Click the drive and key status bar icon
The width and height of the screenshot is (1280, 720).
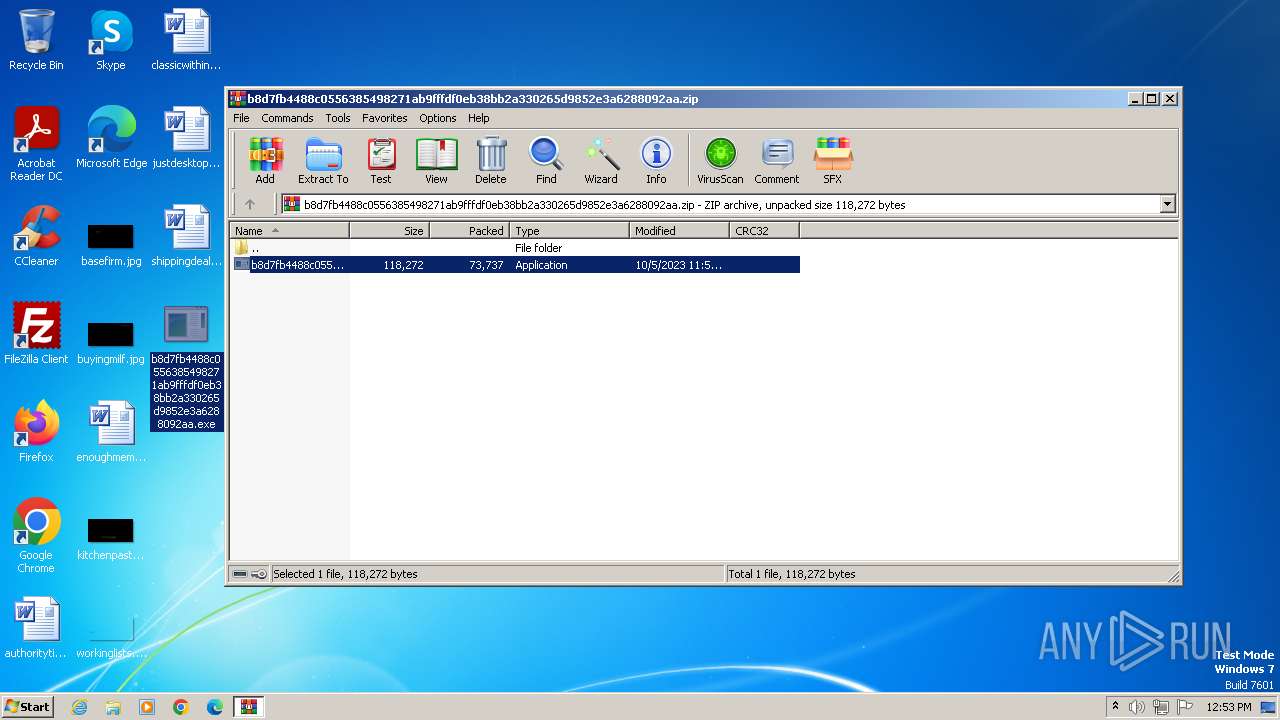249,574
